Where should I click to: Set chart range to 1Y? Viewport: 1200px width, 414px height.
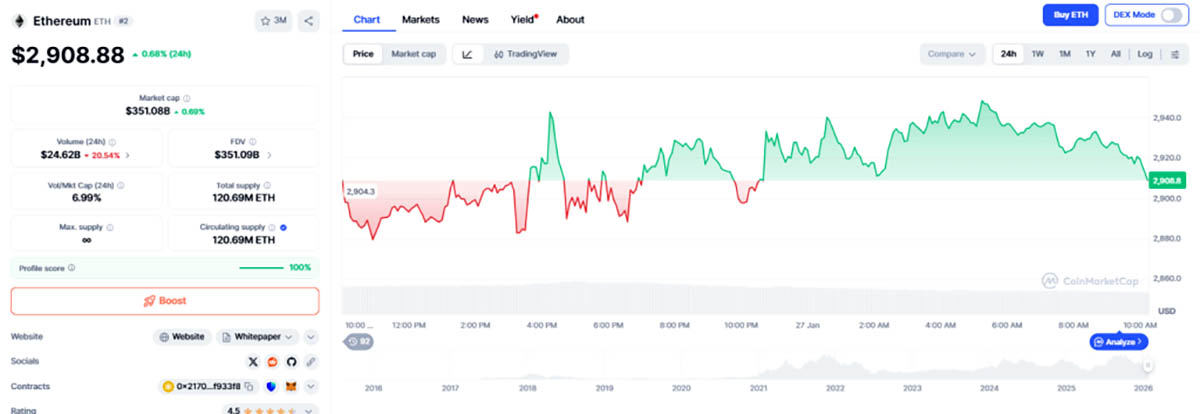(x=1090, y=54)
